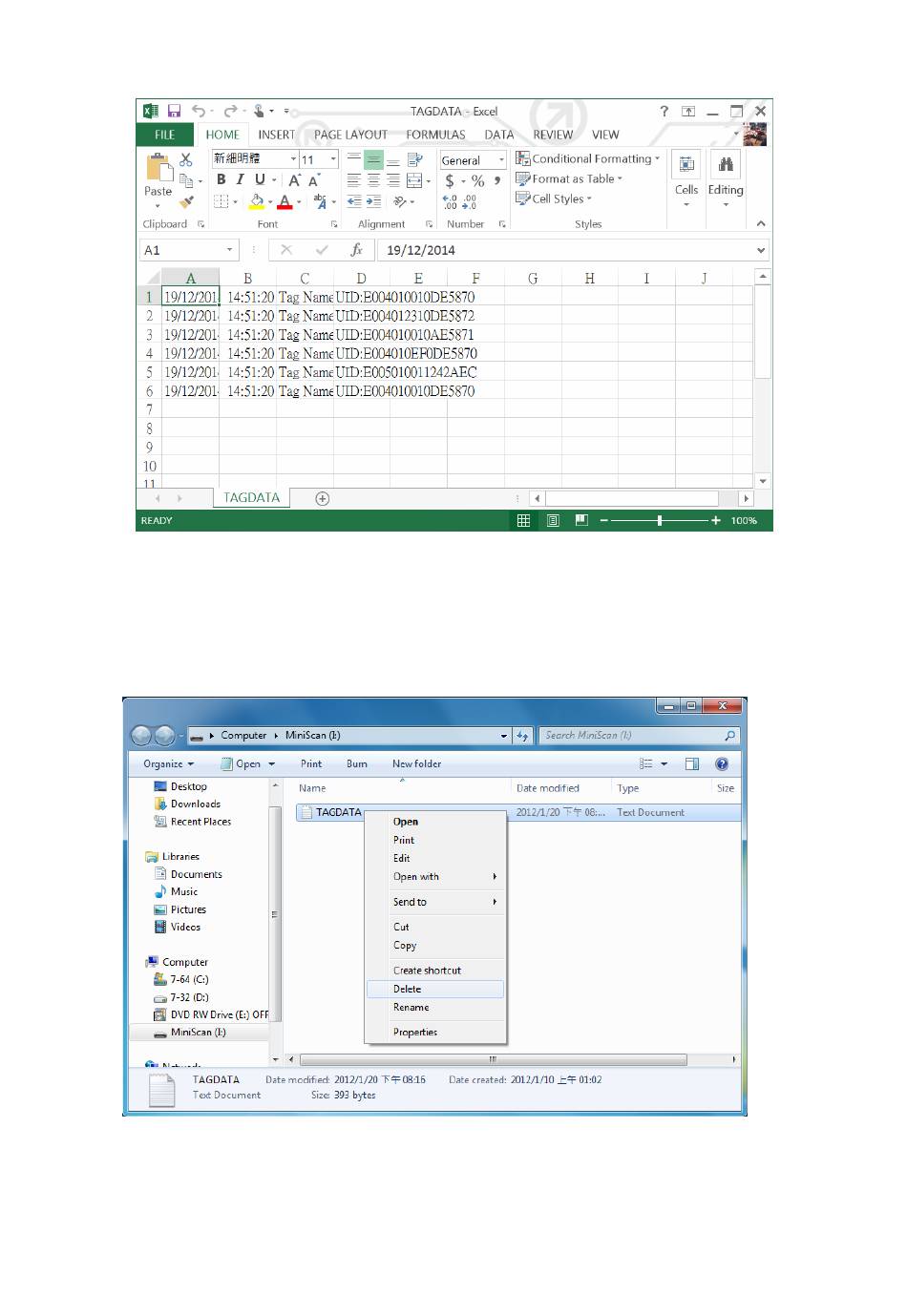Switch to the REVIEW ribbon tab

pos(553,135)
